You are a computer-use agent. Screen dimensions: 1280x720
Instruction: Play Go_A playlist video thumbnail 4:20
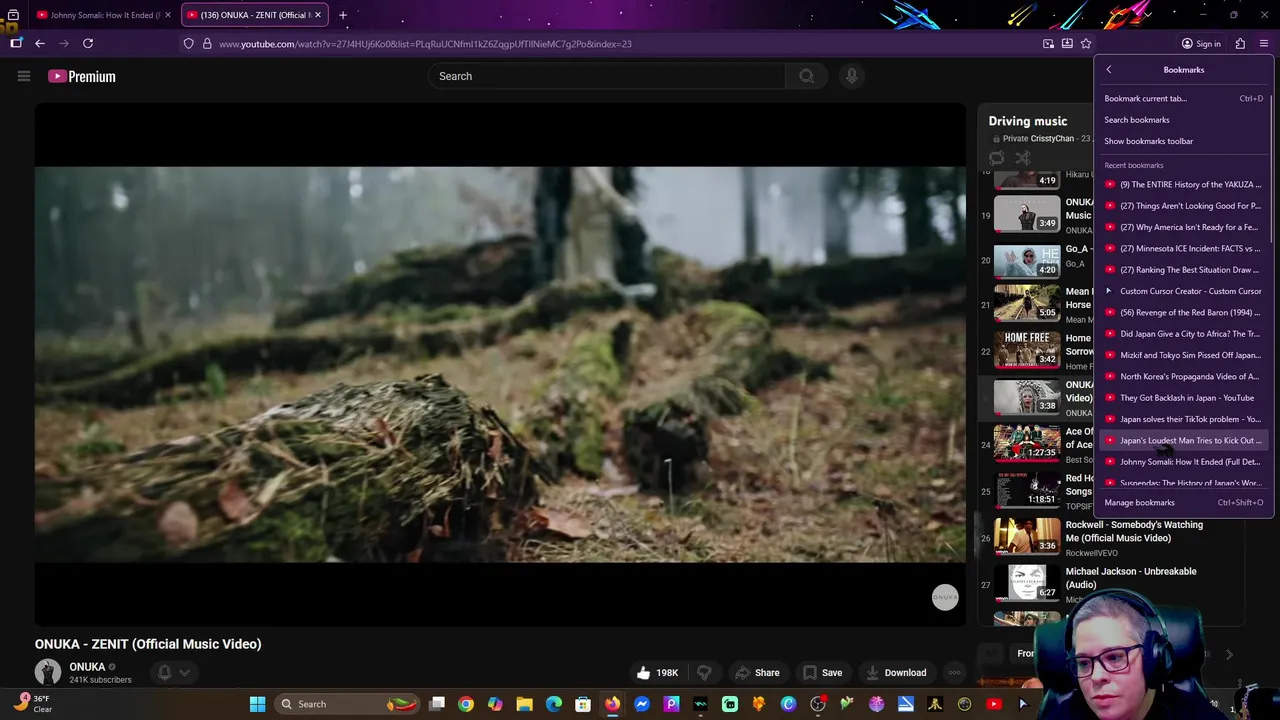coord(1027,260)
